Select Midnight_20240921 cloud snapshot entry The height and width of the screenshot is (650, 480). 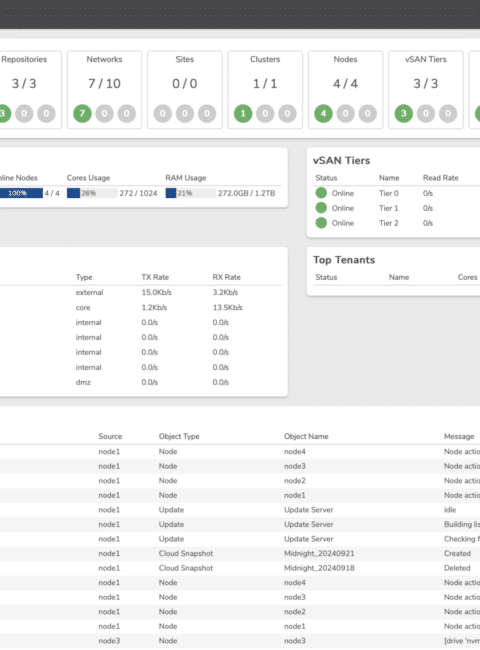point(319,553)
